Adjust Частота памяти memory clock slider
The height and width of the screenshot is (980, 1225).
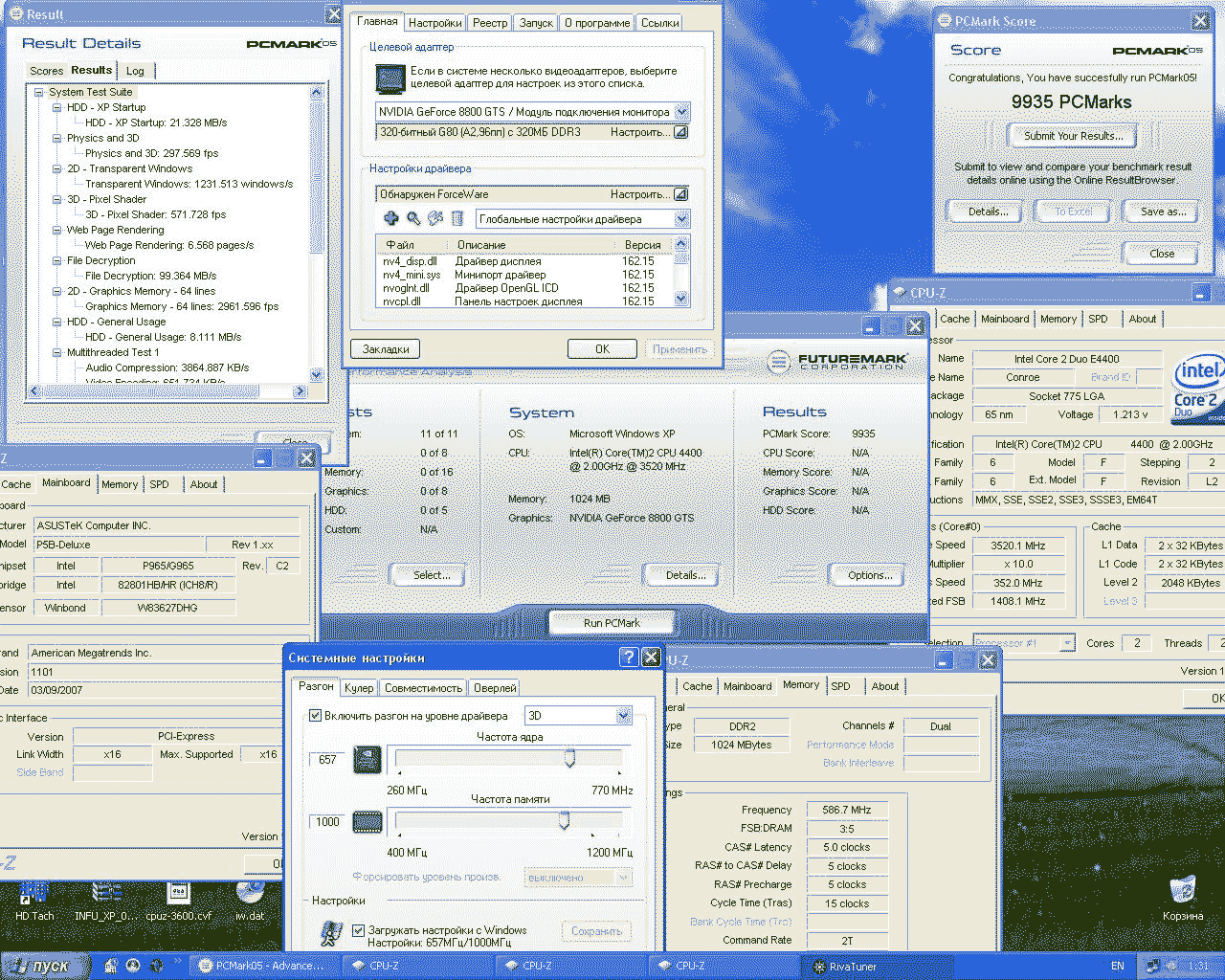click(x=564, y=821)
